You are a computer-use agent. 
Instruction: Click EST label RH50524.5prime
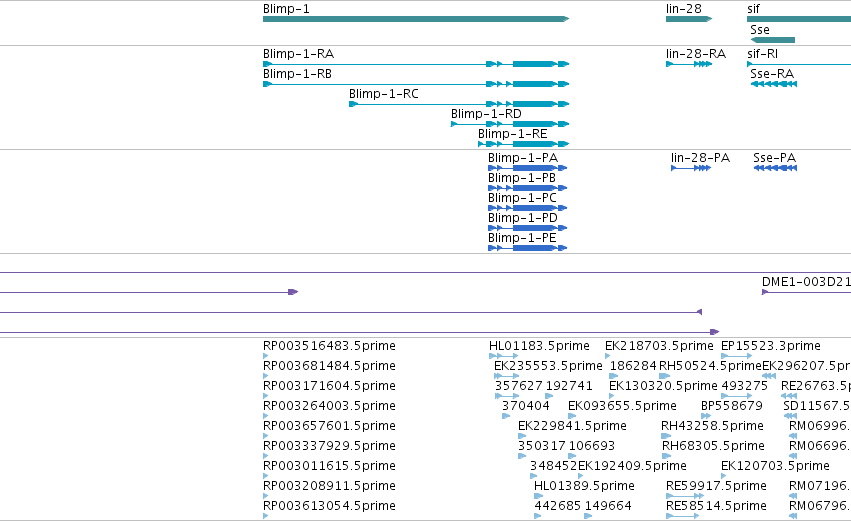[x=710, y=366]
